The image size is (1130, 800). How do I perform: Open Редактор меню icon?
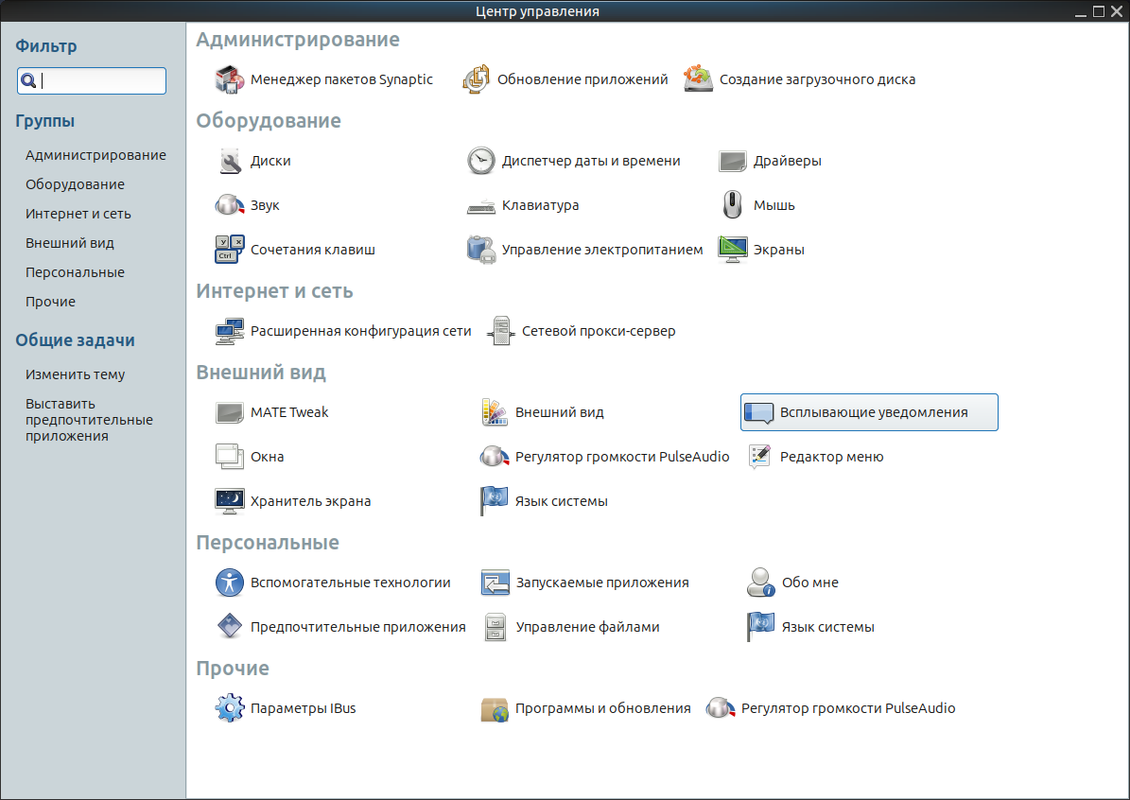click(x=759, y=457)
